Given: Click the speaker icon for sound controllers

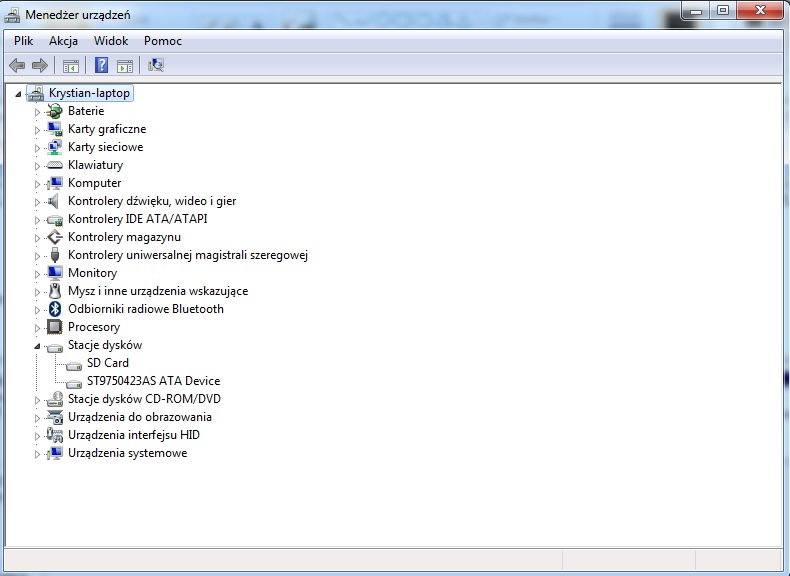Looking at the screenshot, I should pos(53,201).
